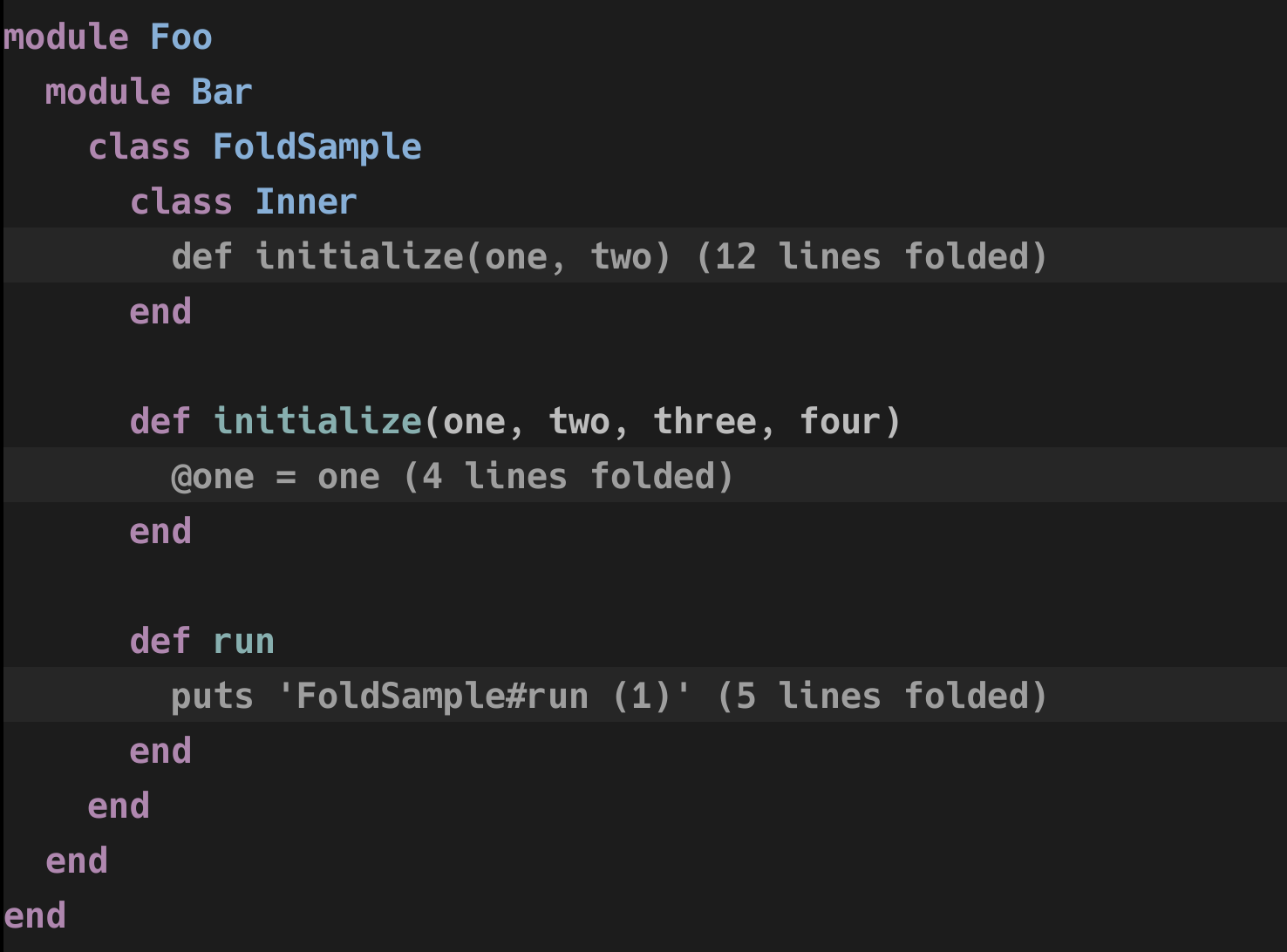The image size is (1287, 952).
Task: Unfold the "@one = one" folded line
Action: point(569,477)
